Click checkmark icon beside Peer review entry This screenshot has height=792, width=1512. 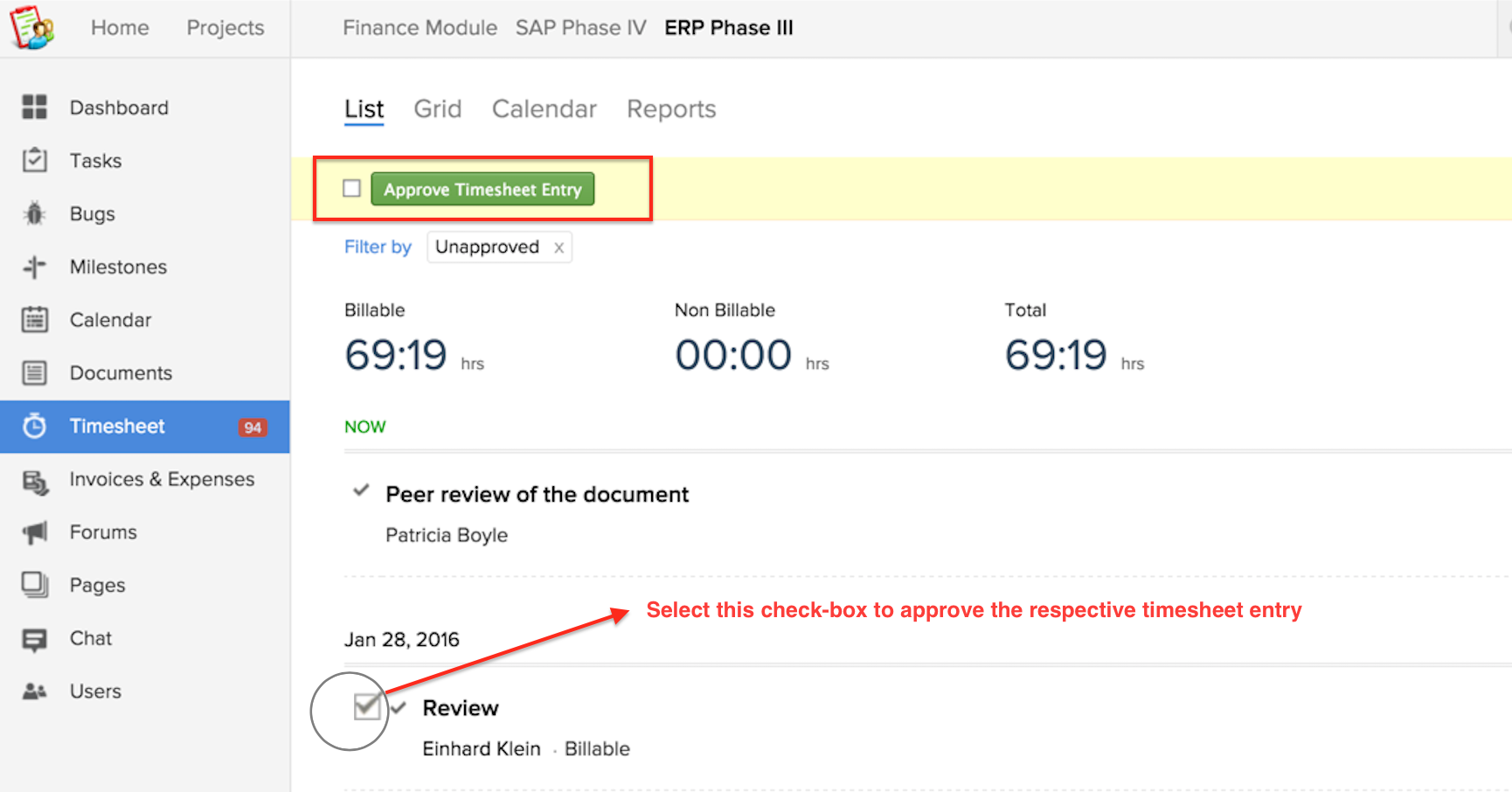coord(361,490)
